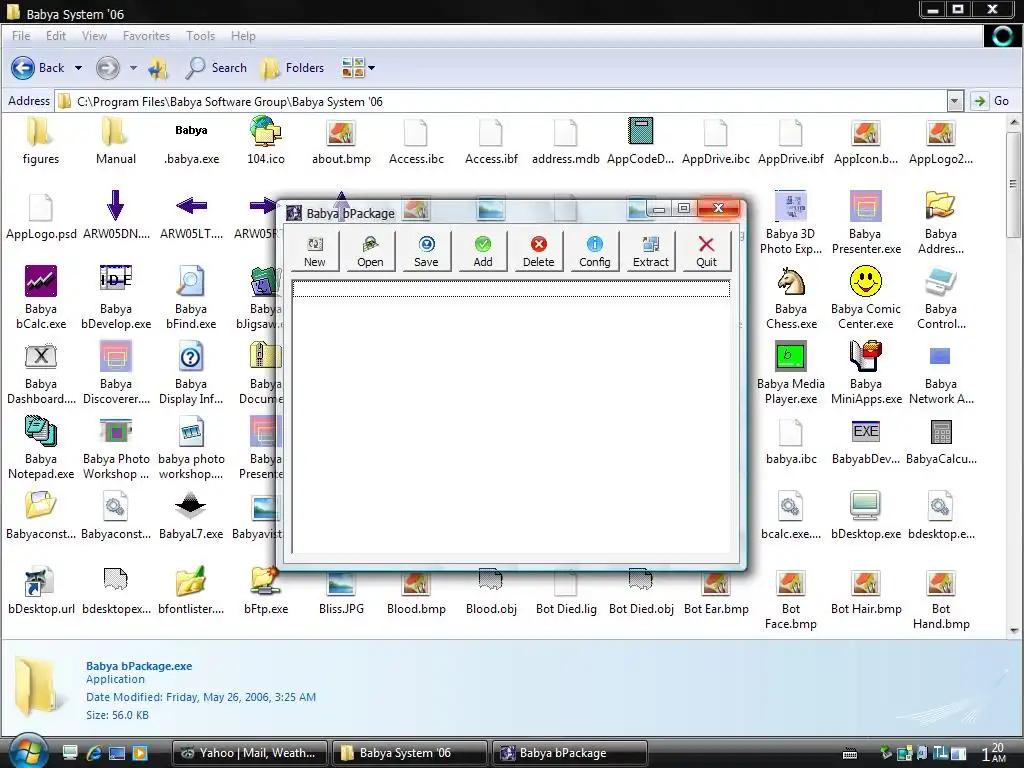The width and height of the screenshot is (1024, 768).
Task: Delete entry using the Delete button
Action: (539, 251)
